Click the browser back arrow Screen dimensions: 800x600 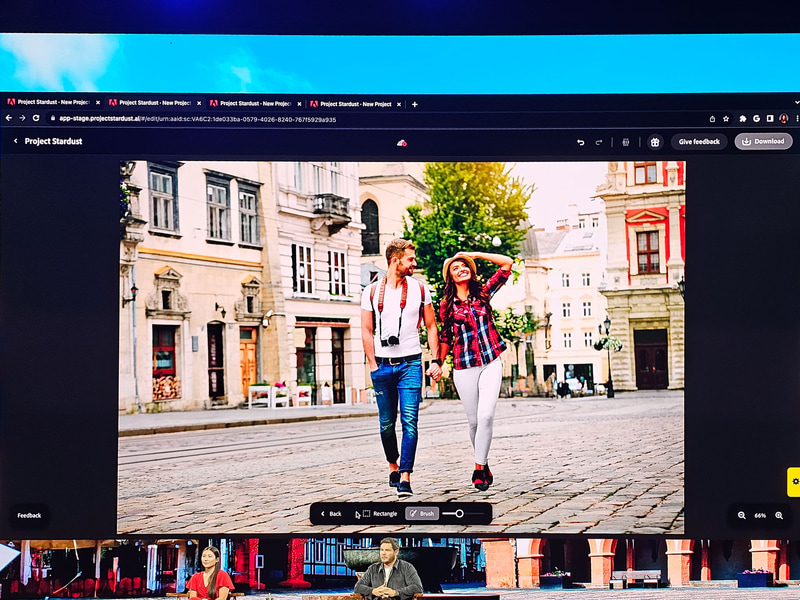pos(9,118)
